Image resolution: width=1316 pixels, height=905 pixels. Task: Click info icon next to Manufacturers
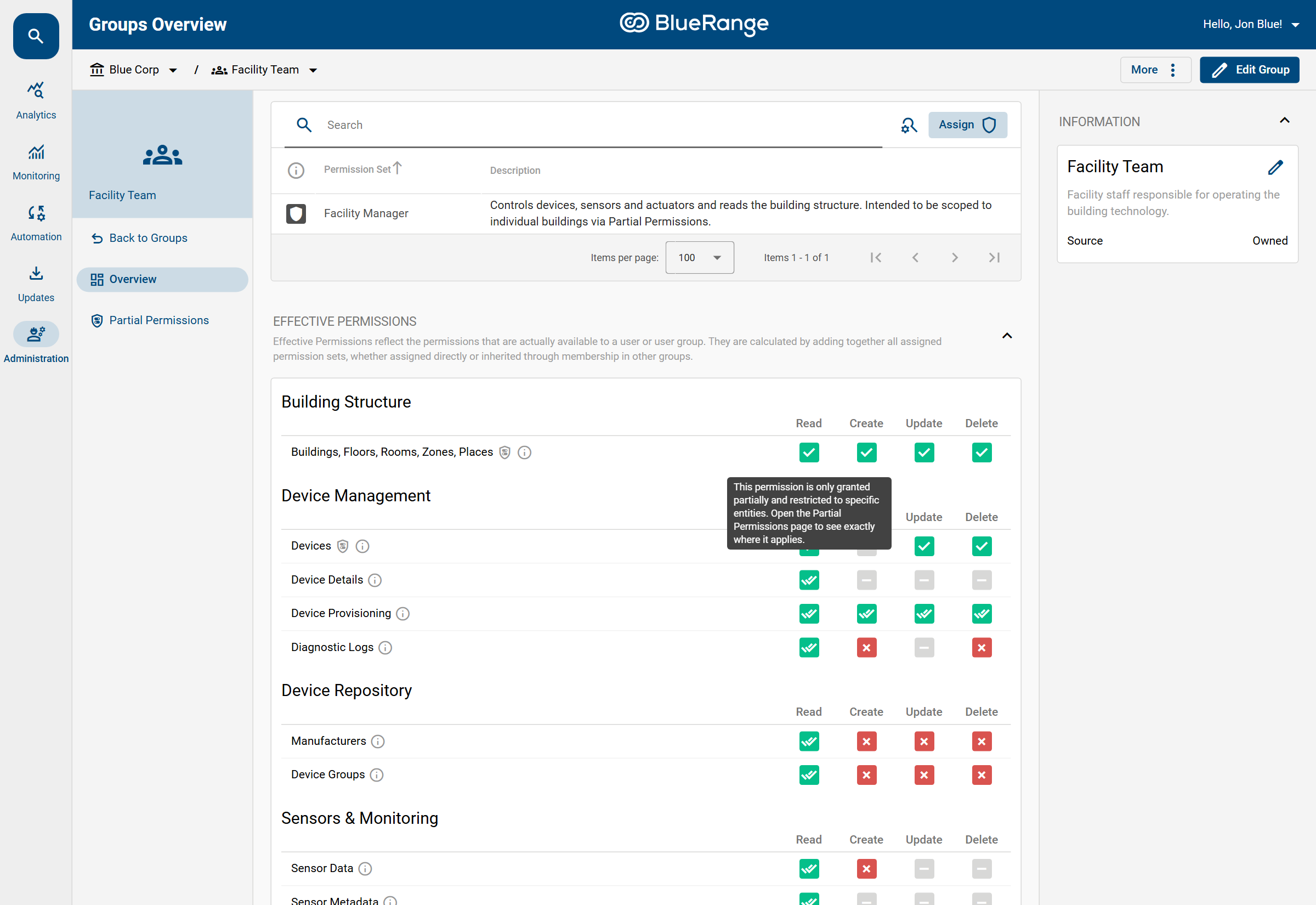click(x=377, y=742)
